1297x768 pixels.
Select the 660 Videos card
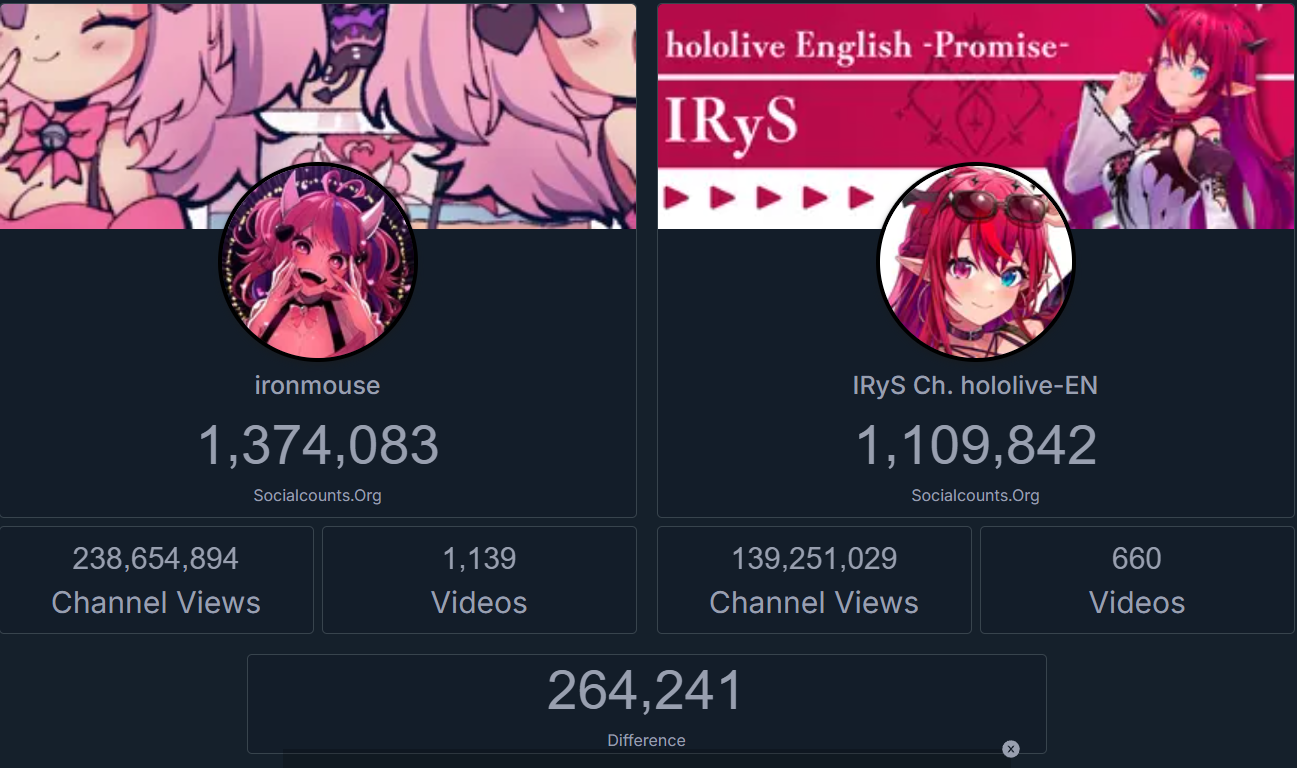[1137, 580]
